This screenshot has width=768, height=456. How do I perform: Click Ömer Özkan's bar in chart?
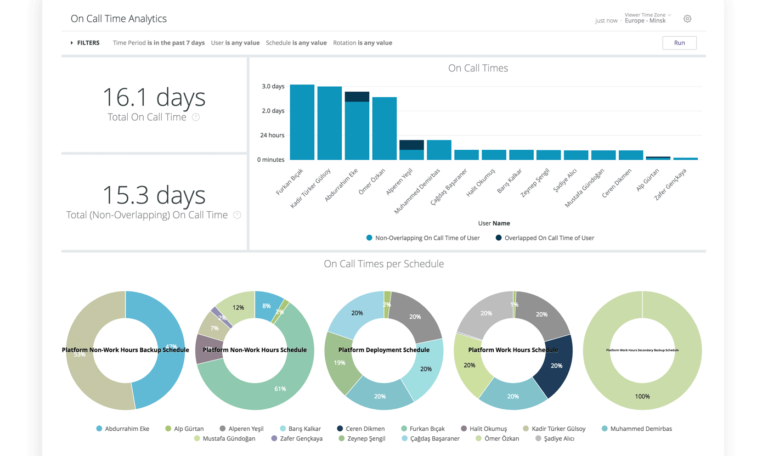click(384, 128)
